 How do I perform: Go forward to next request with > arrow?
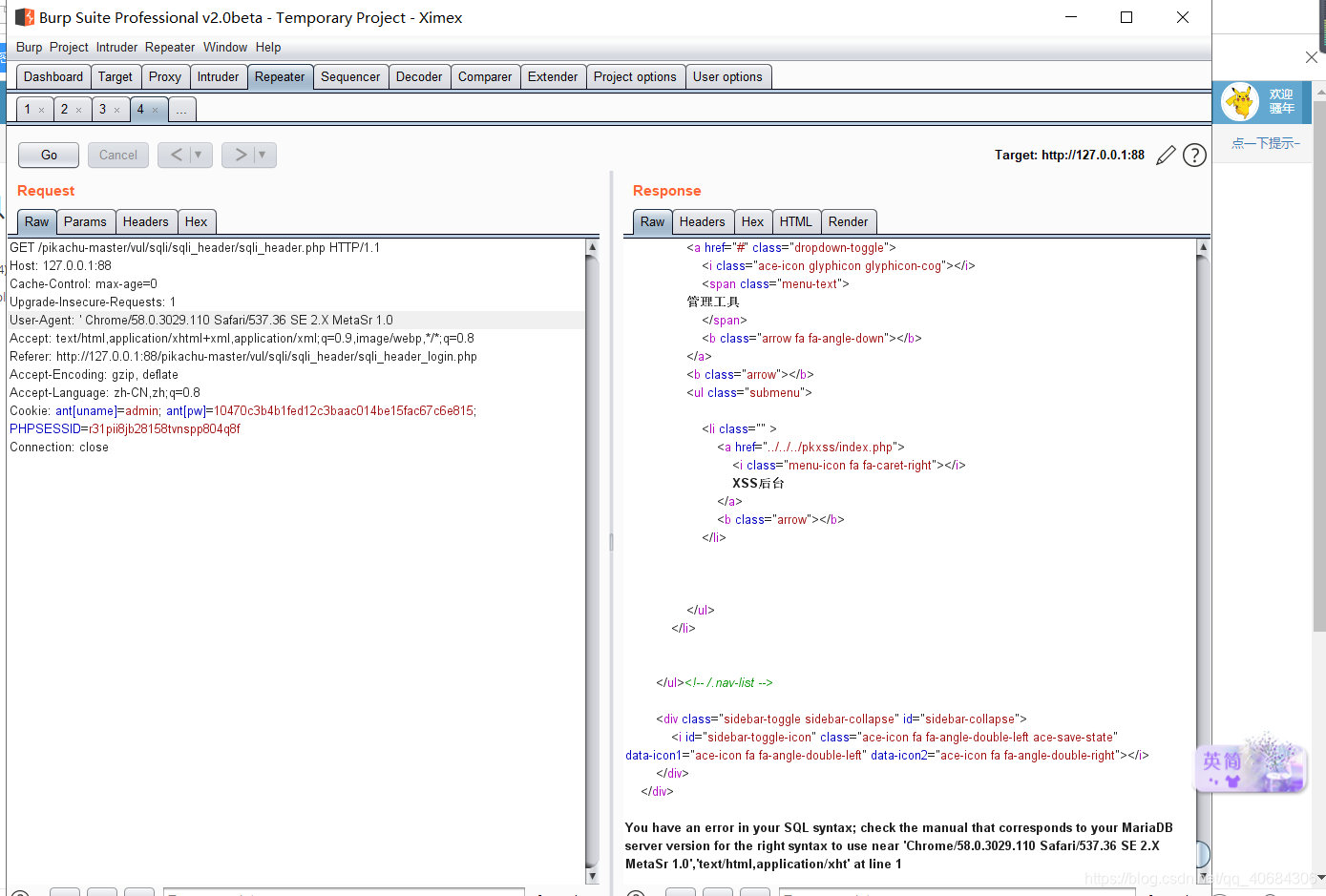coord(240,155)
